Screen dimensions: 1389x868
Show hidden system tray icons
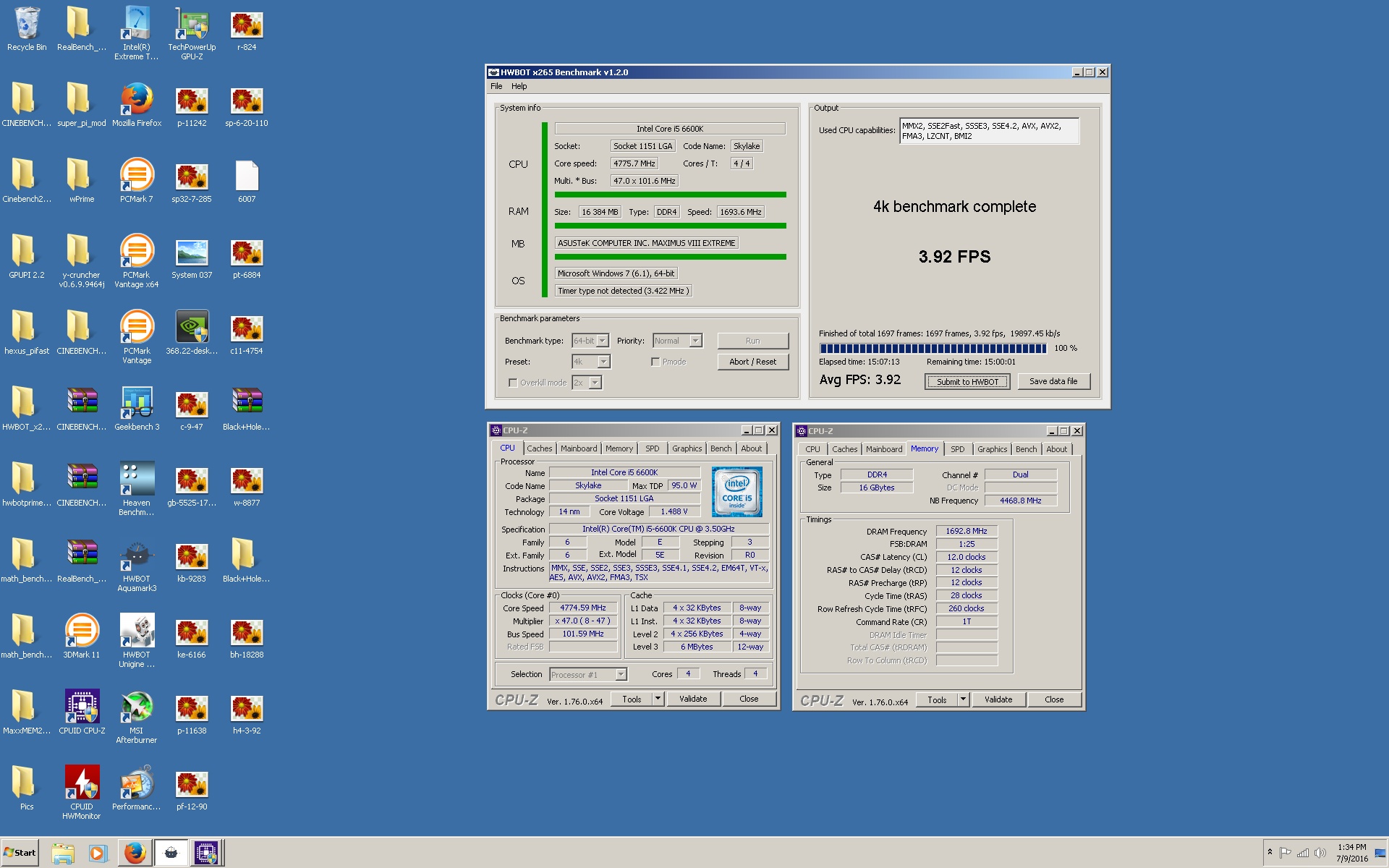coord(1270,853)
